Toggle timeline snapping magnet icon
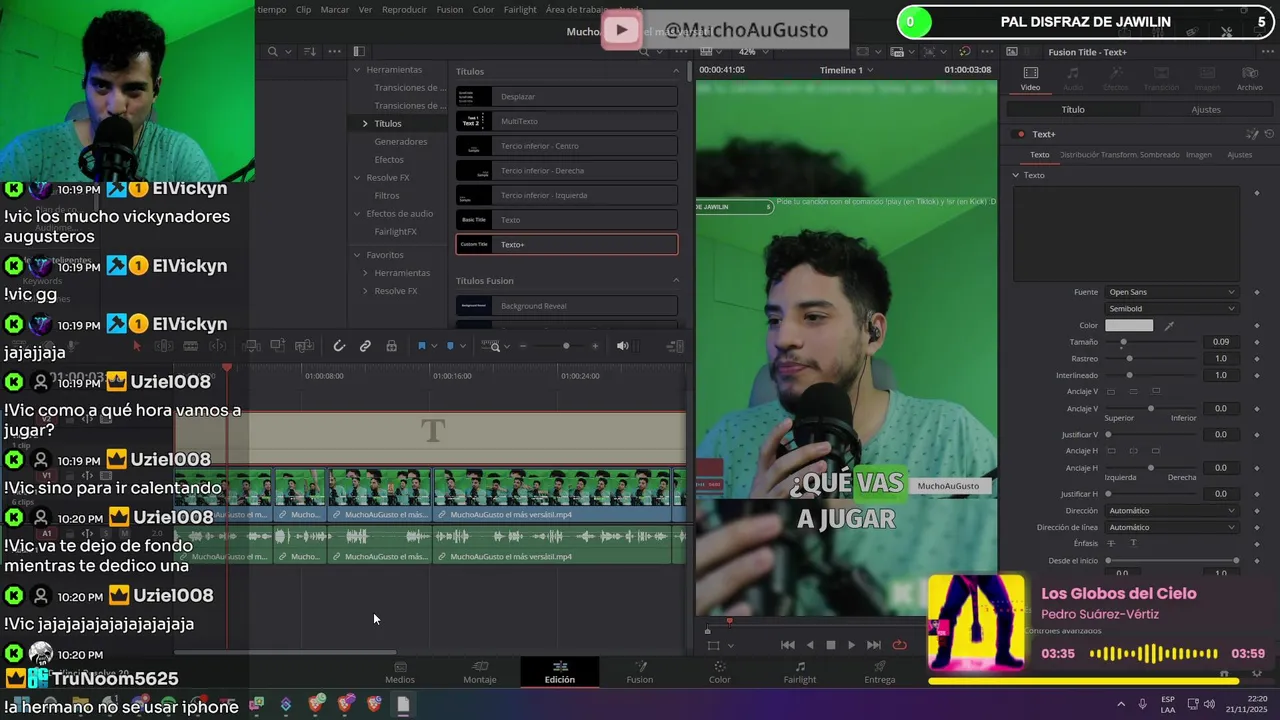The width and height of the screenshot is (1280, 720). tap(339, 346)
